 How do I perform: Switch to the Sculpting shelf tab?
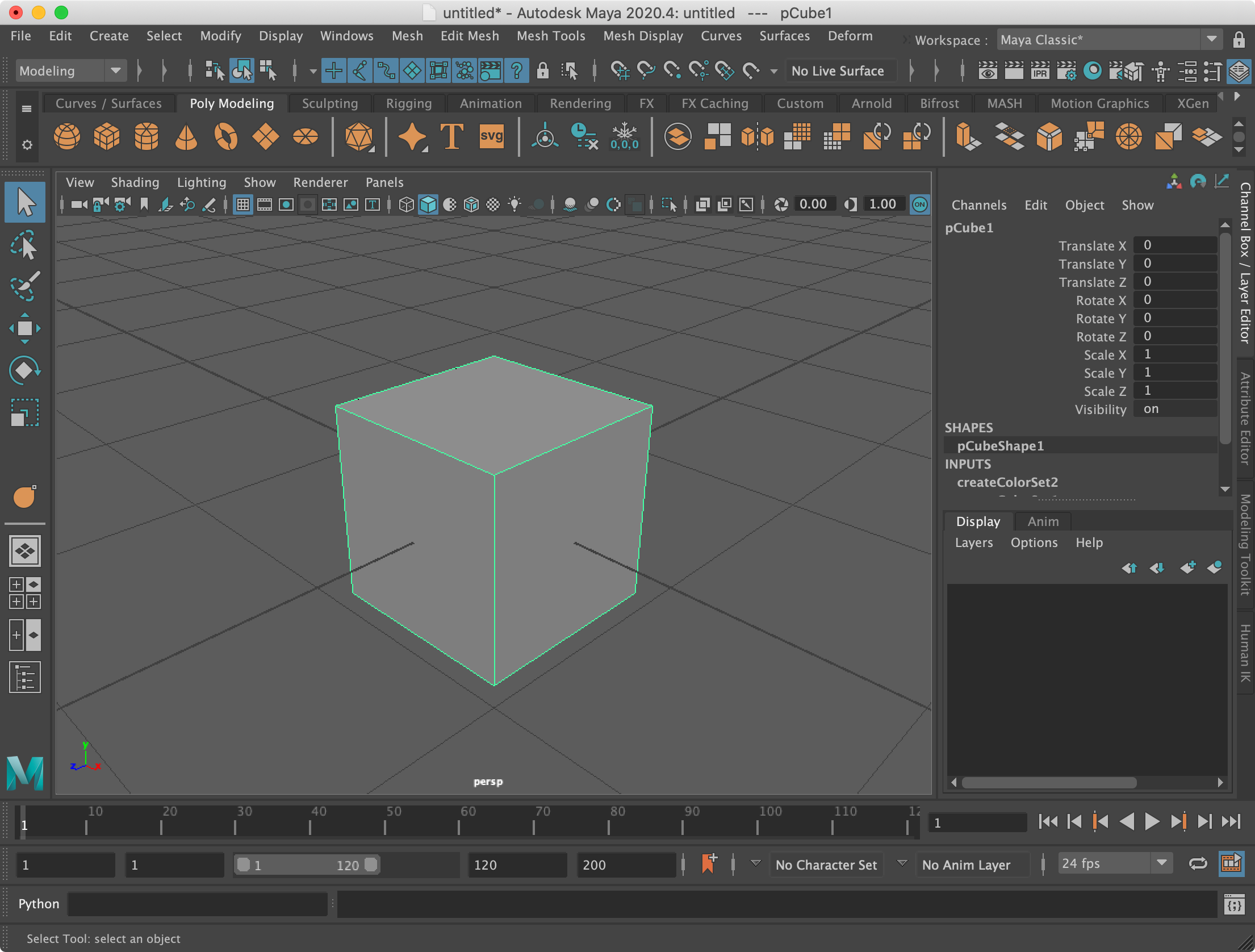(329, 103)
